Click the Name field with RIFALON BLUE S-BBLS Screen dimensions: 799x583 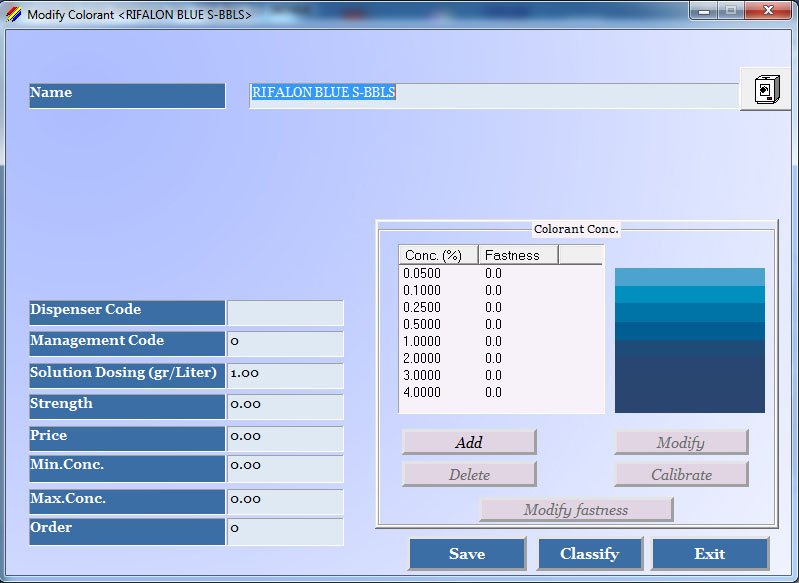pos(494,95)
